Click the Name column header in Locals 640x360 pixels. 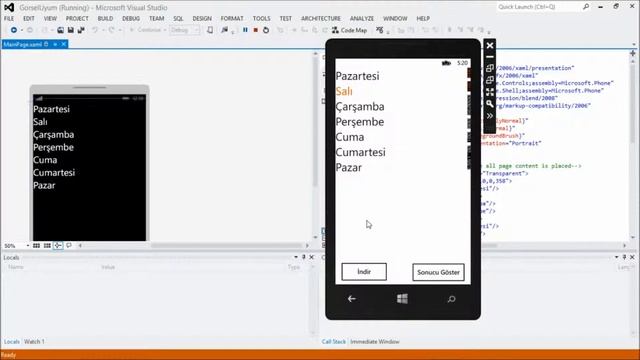[16, 267]
